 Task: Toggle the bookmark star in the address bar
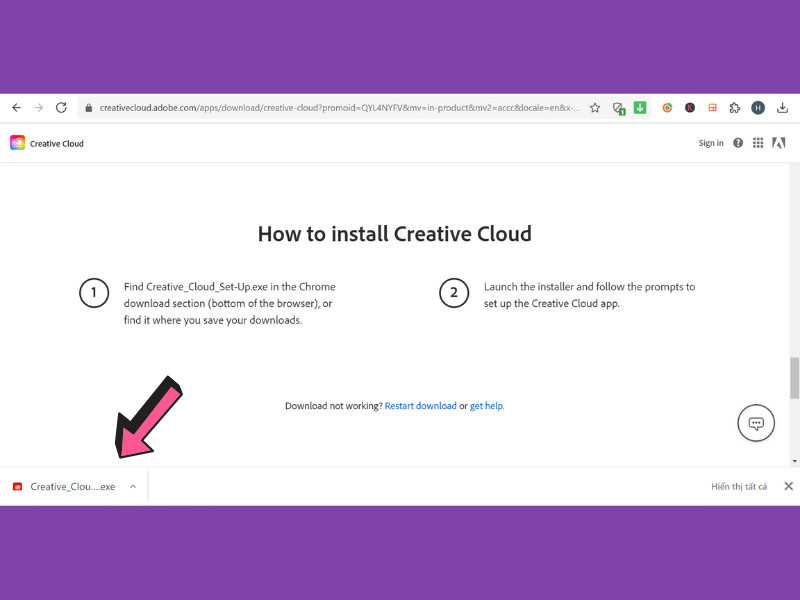[x=595, y=107]
